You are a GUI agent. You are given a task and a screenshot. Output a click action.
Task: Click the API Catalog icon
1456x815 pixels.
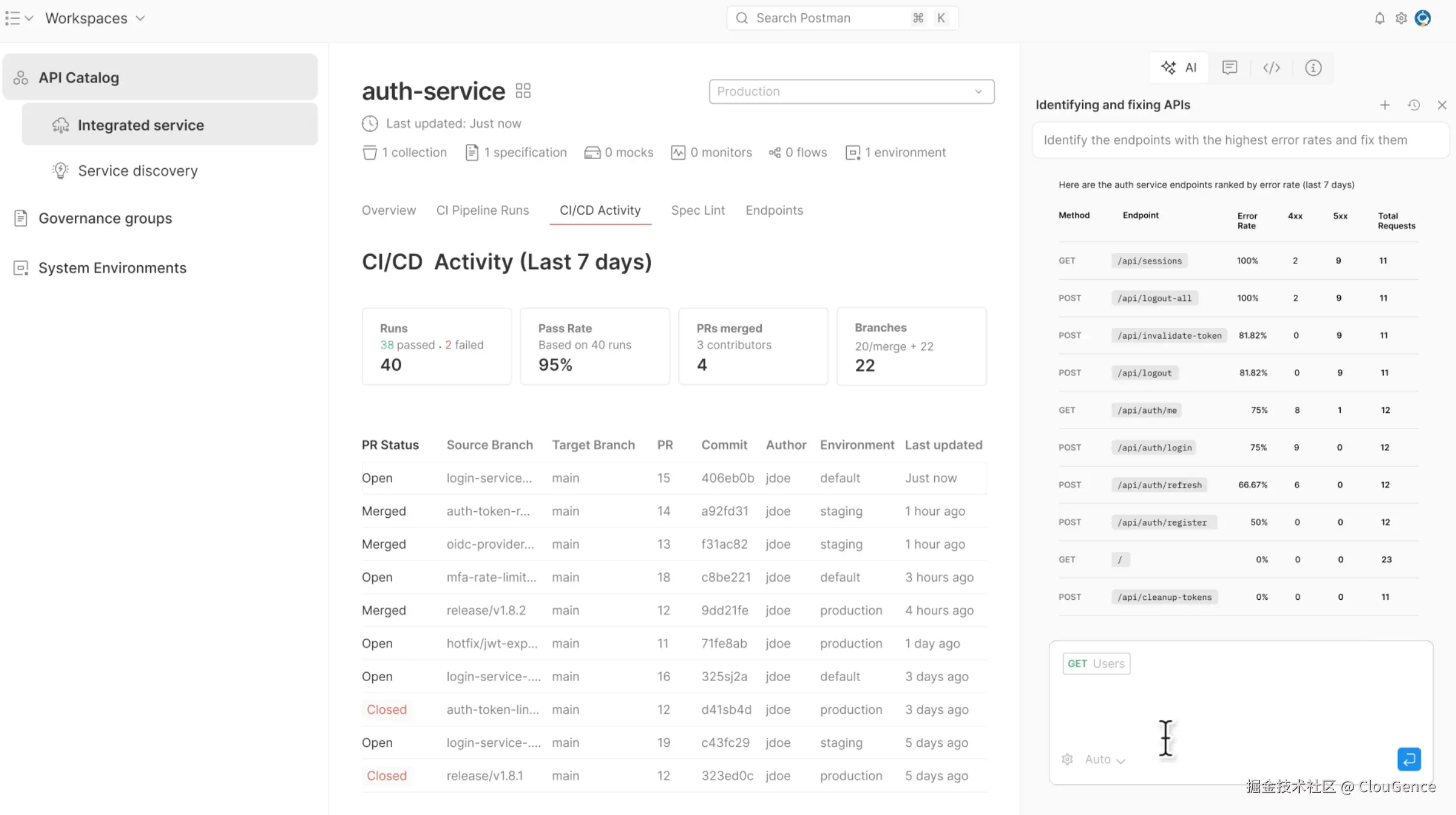tap(21, 78)
